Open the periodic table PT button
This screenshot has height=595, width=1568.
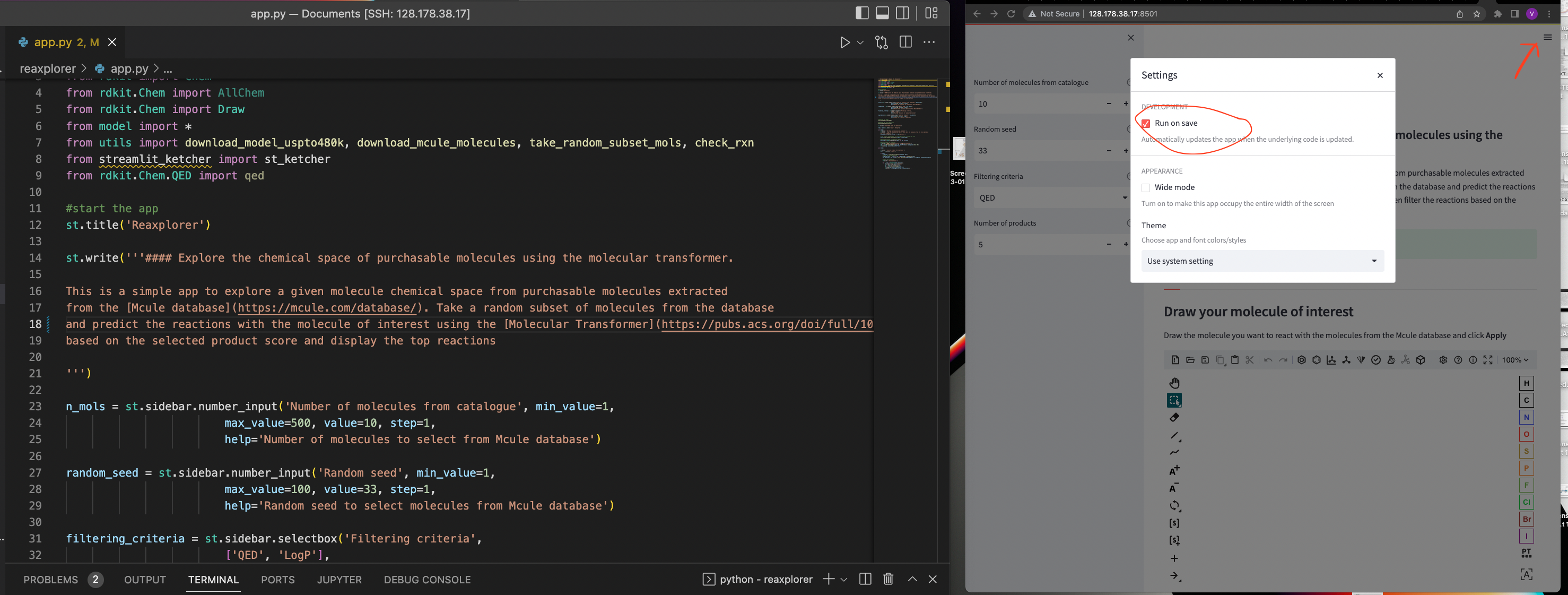pos(1526,553)
